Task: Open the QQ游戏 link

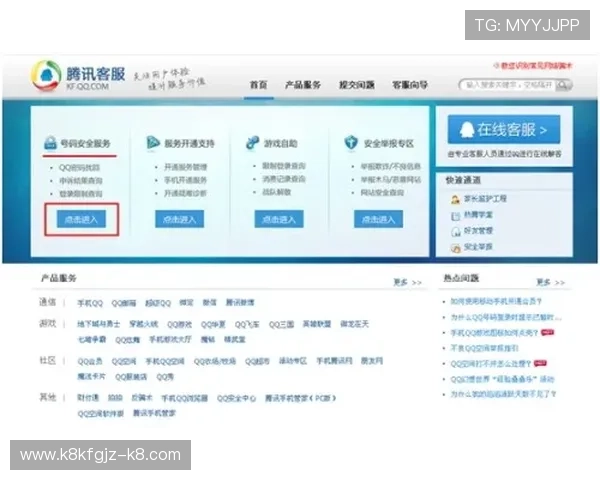Action: point(179,324)
